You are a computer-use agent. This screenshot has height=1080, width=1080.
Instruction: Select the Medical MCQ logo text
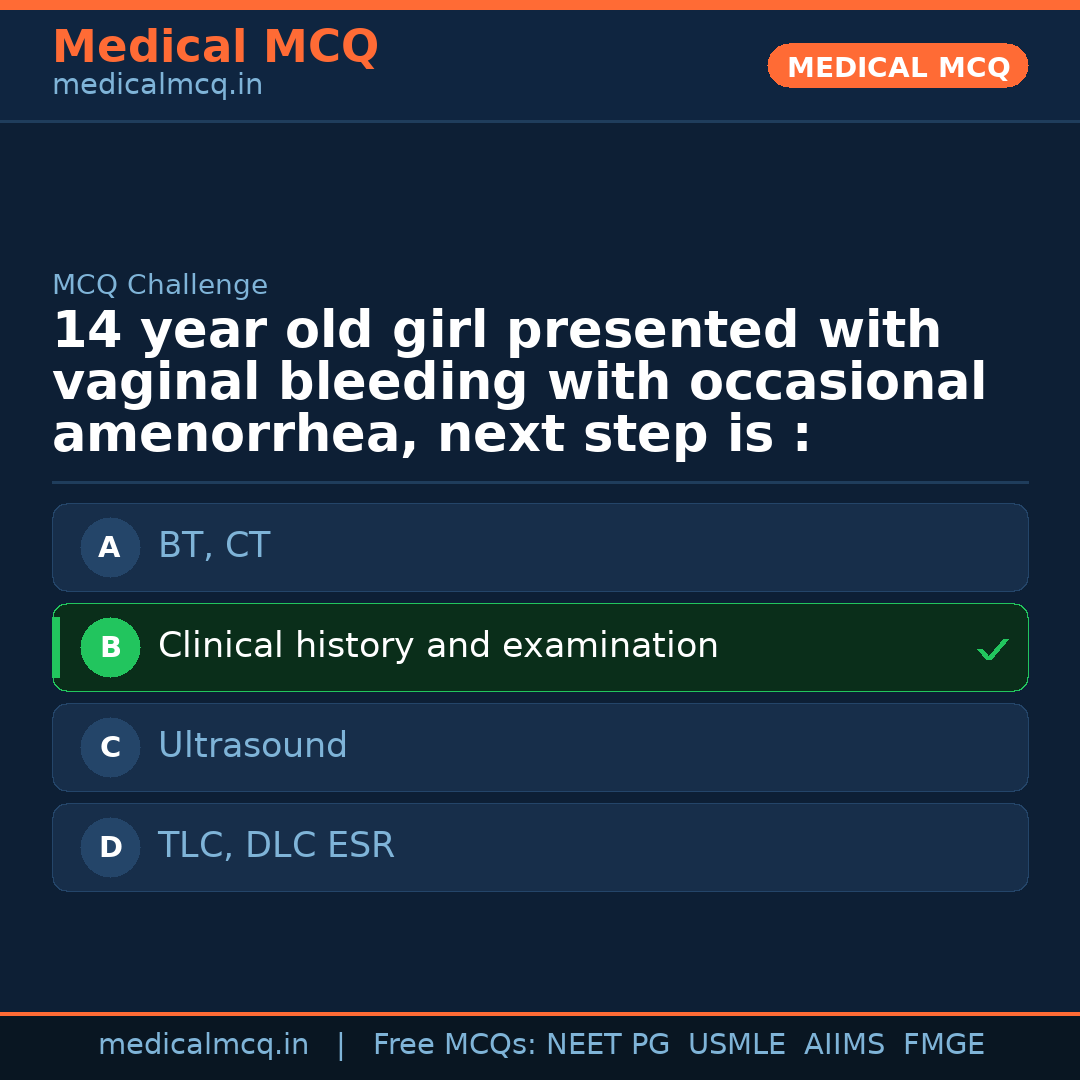[215, 46]
